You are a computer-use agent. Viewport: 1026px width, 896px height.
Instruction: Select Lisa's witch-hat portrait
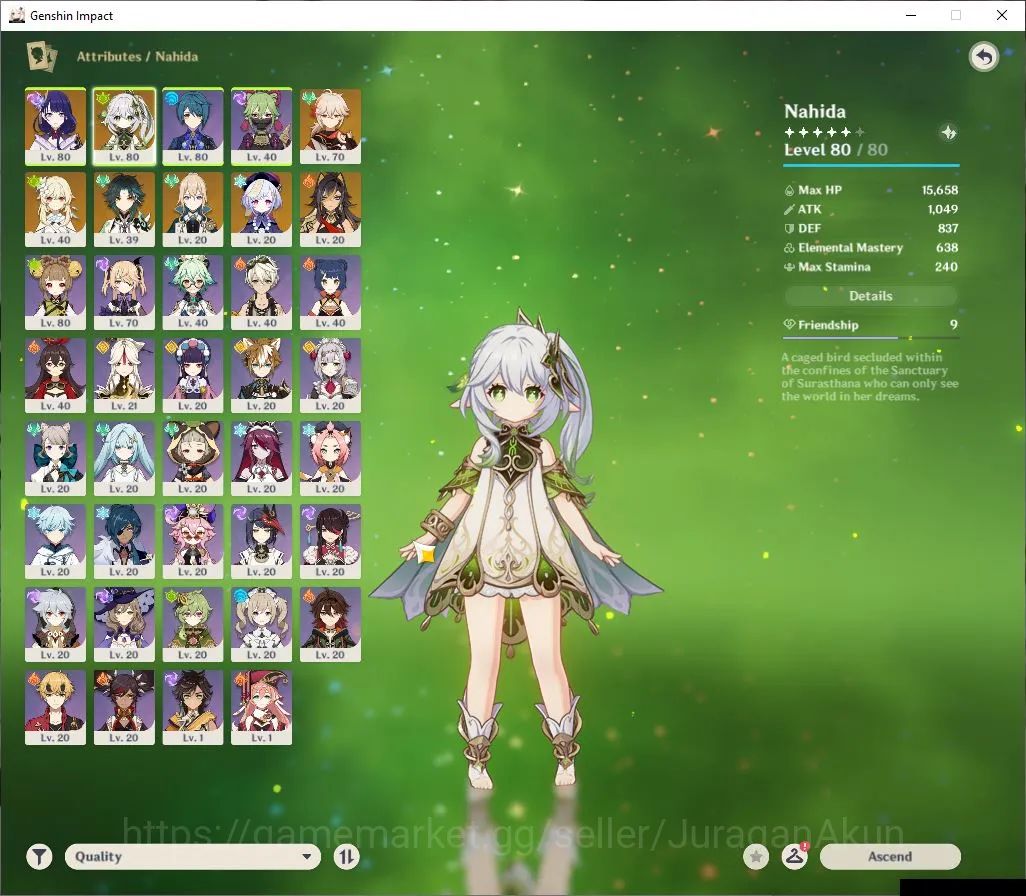tap(124, 625)
